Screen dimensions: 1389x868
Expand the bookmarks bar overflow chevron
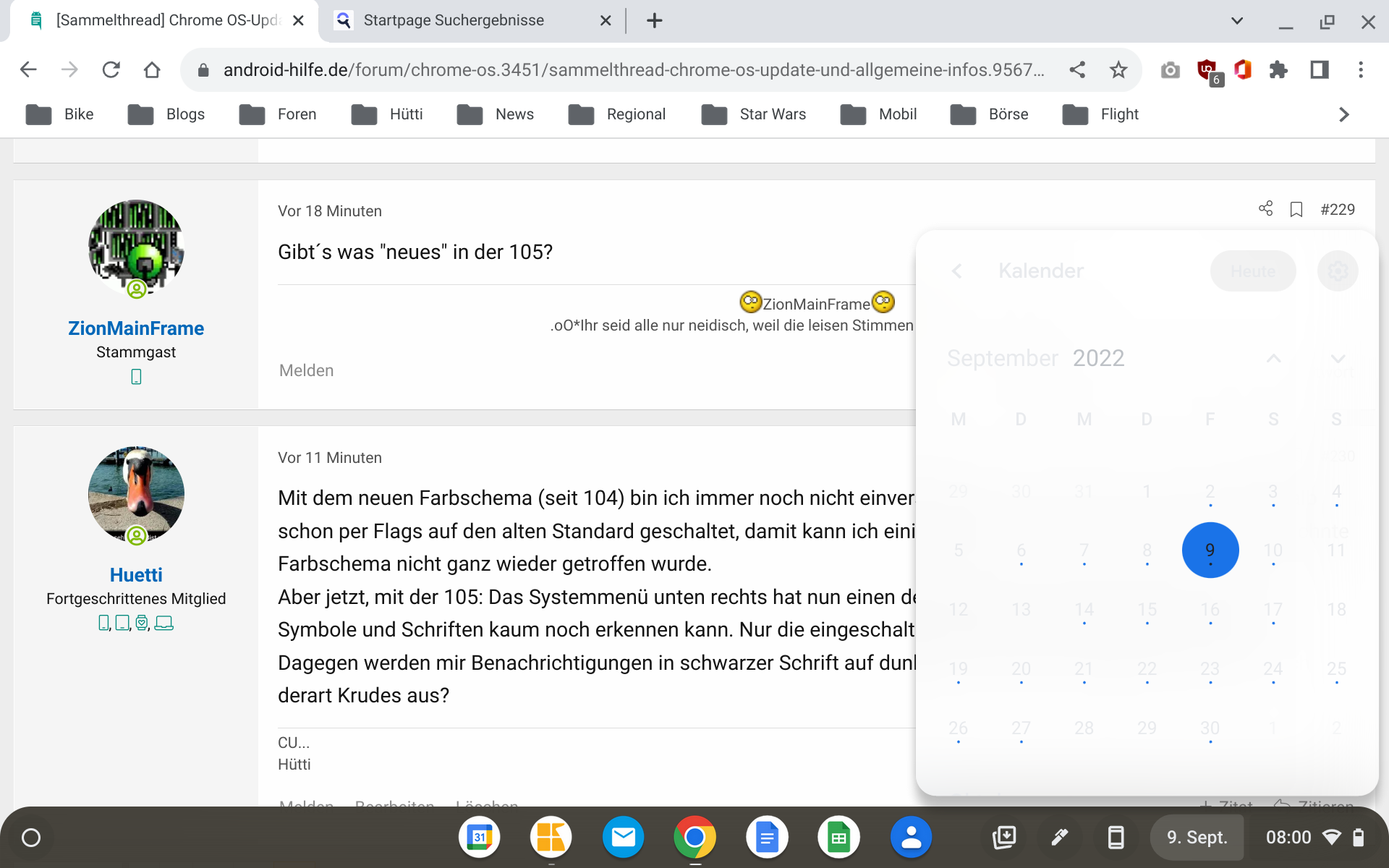1343,114
